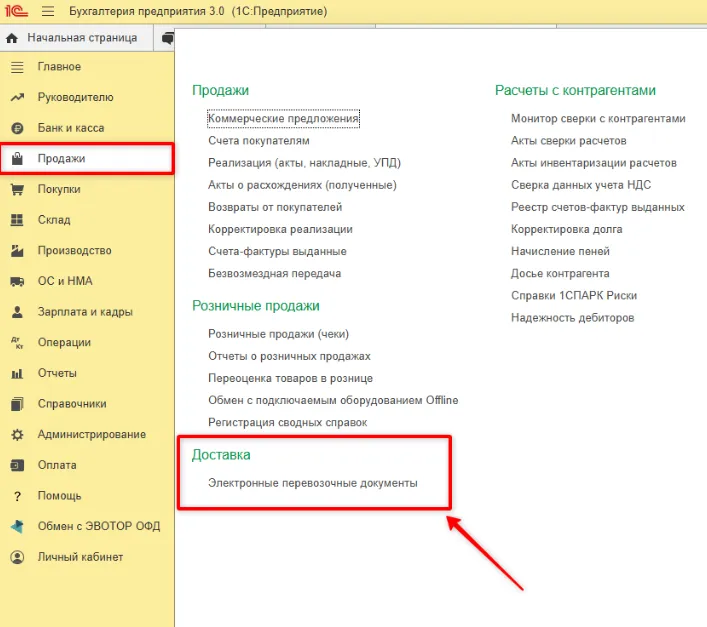Click the Зарплата и кадры person icon
This screenshot has width=707, height=627.
17,312
